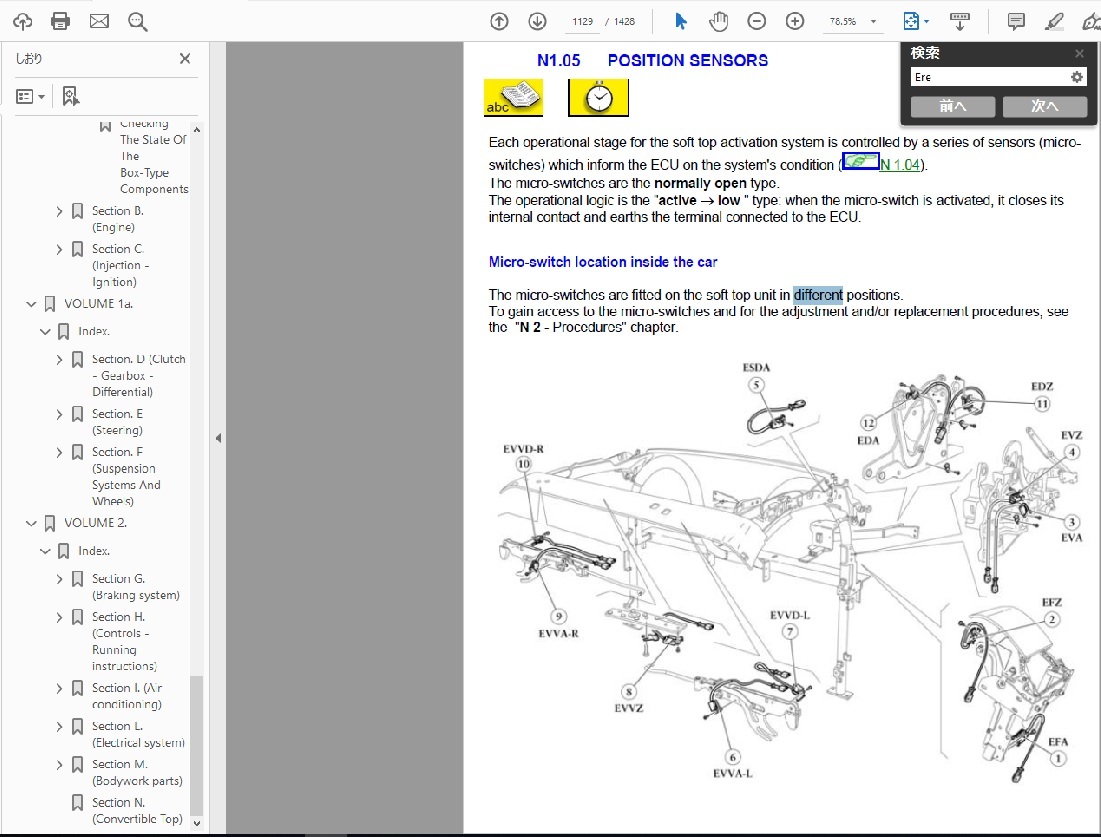Viewport: 1101px width, 837px height.
Task: Expand Section D (Clutch - Gearbox) bookmark
Action: pos(59,360)
